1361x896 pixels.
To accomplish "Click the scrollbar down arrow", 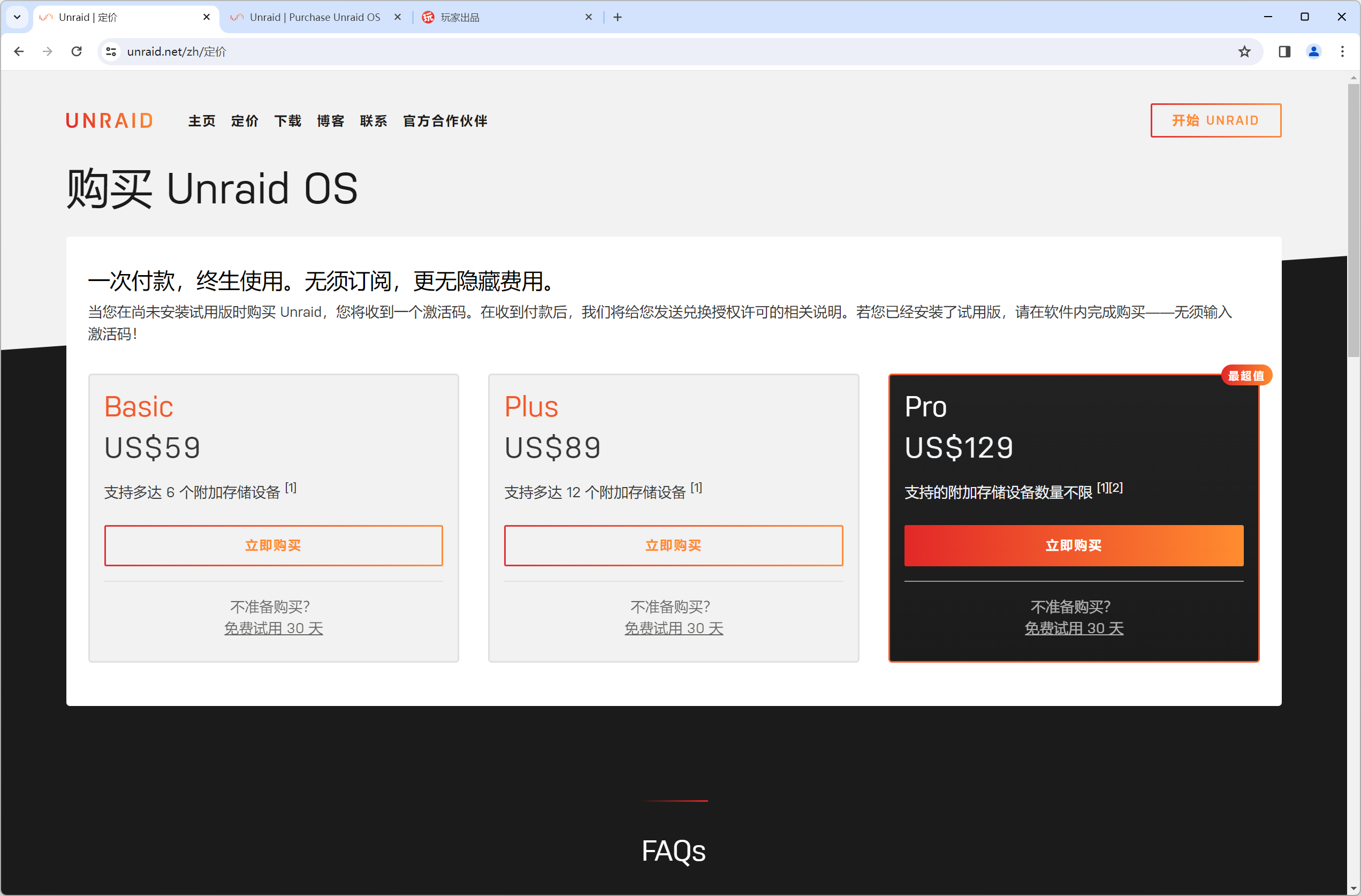I will click(x=1353, y=888).
